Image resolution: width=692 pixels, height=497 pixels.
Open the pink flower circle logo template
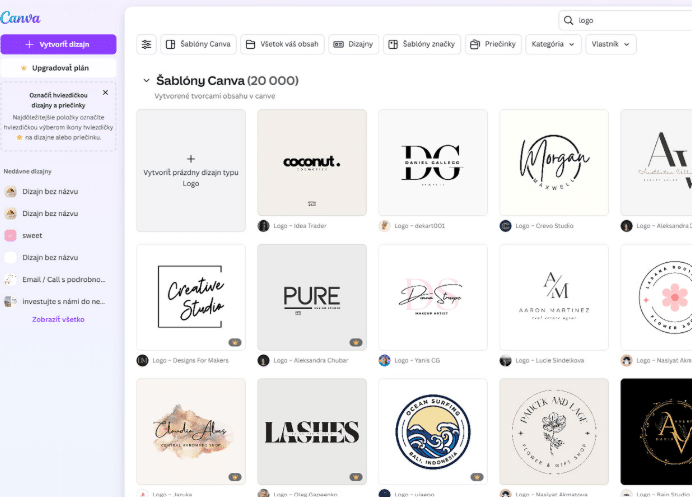pyautogui.click(x=656, y=297)
